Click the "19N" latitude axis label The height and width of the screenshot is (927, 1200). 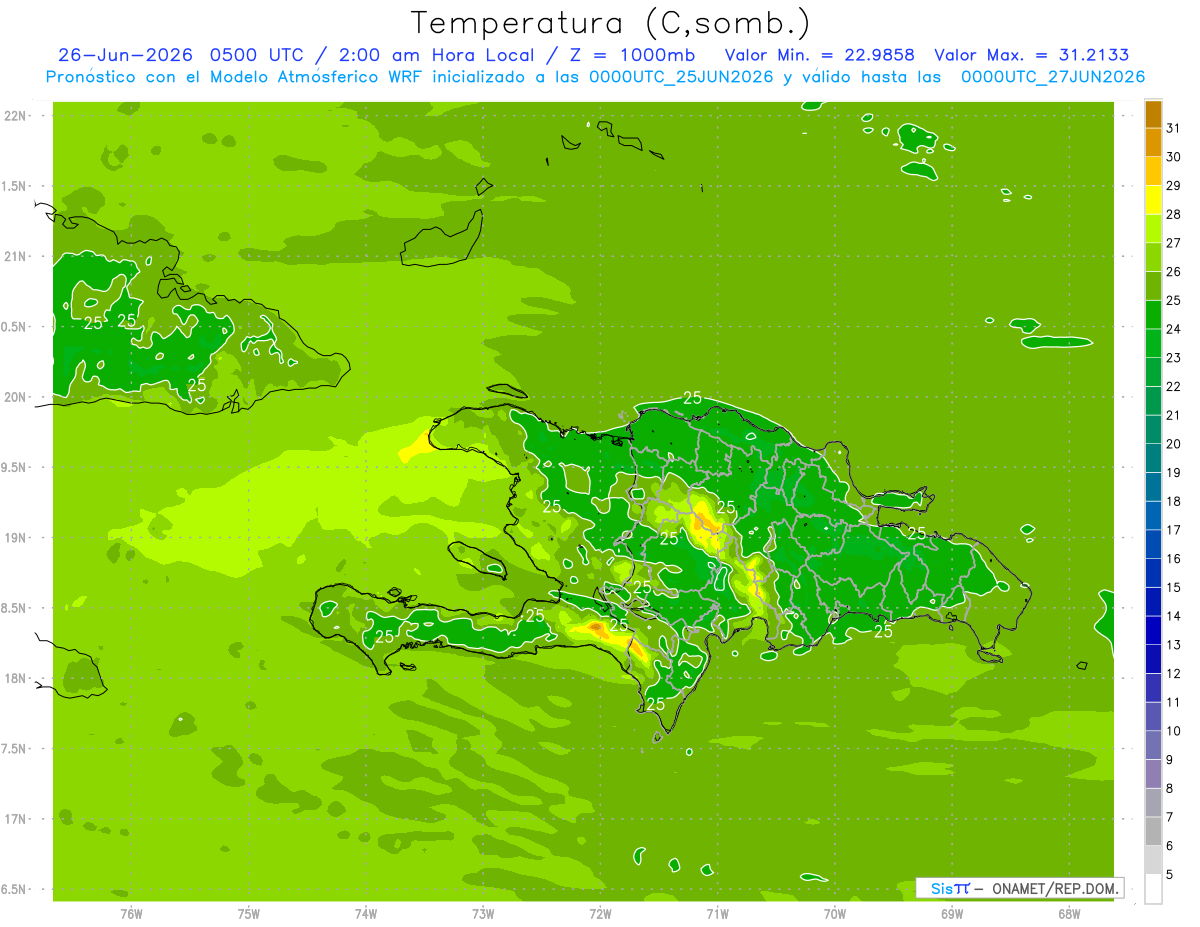[x=16, y=538]
